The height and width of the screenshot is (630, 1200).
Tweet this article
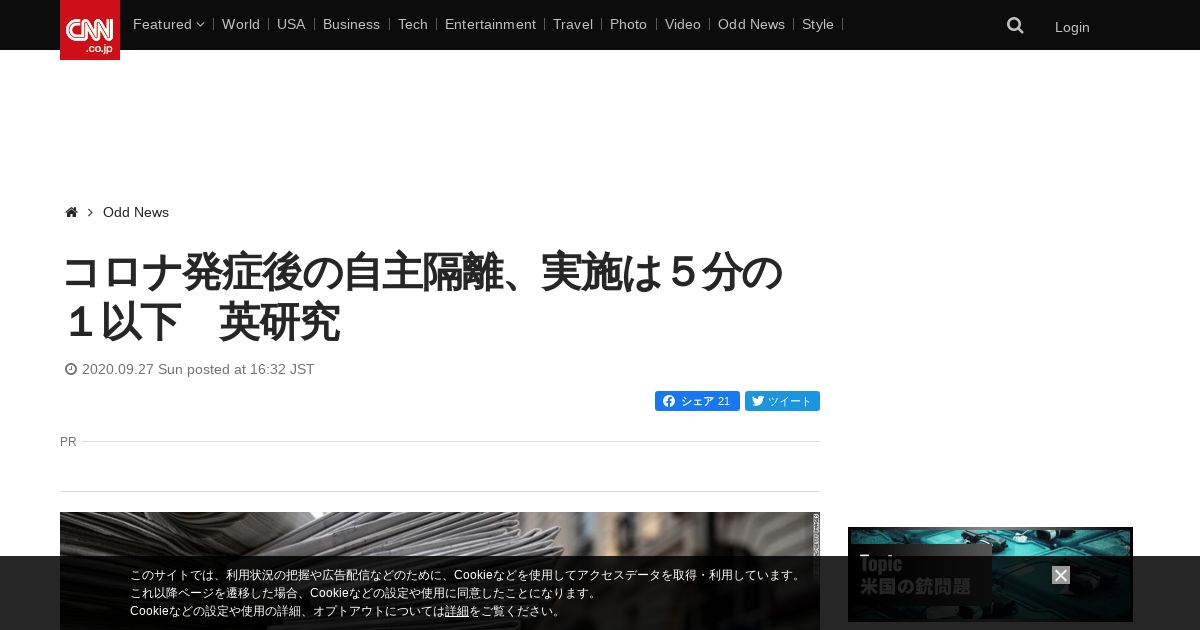(782, 401)
